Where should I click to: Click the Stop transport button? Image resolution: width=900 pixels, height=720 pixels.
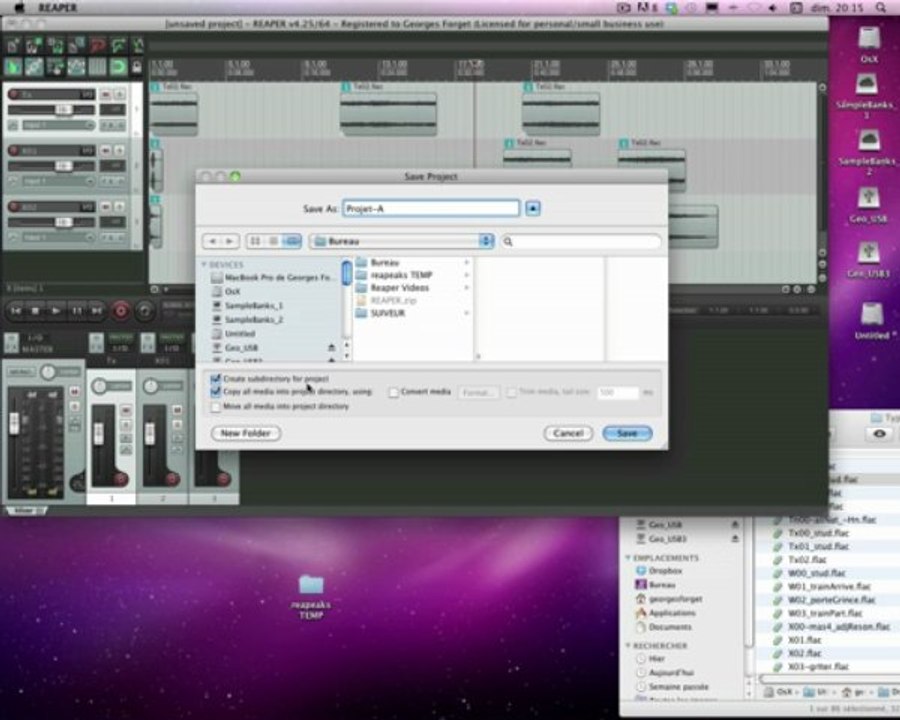tap(36, 311)
